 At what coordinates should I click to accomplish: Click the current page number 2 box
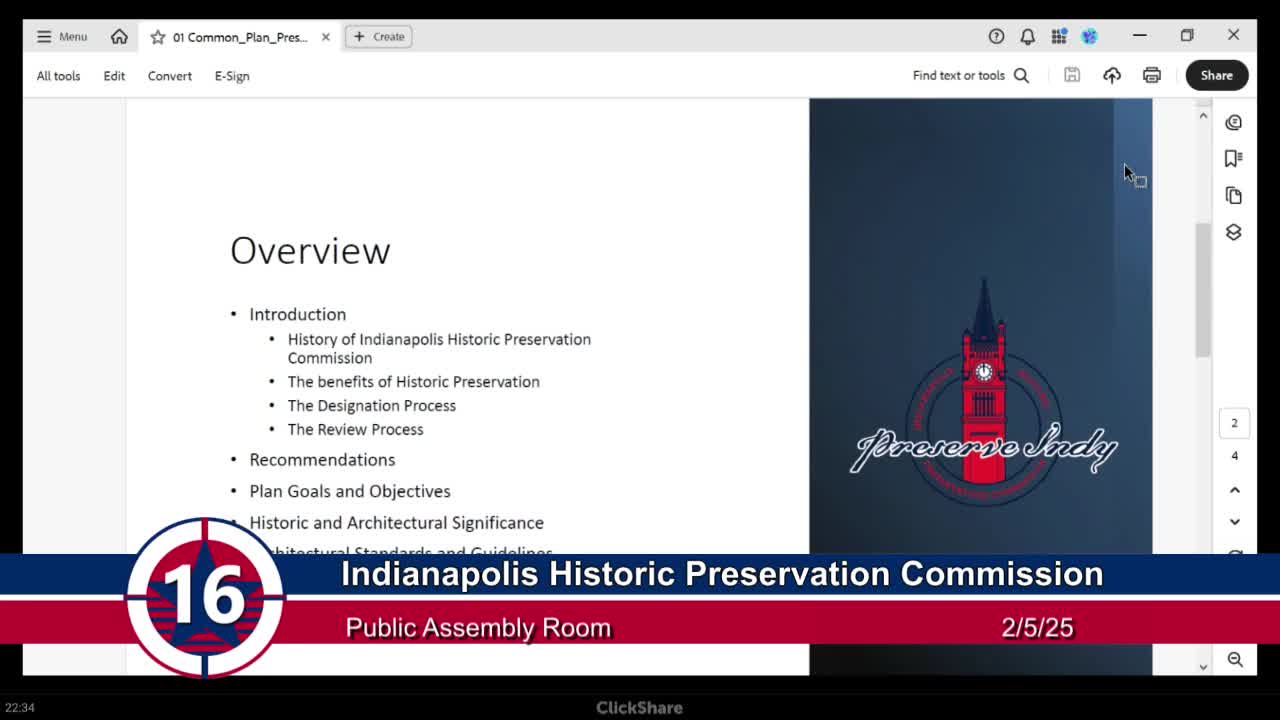coord(1234,423)
